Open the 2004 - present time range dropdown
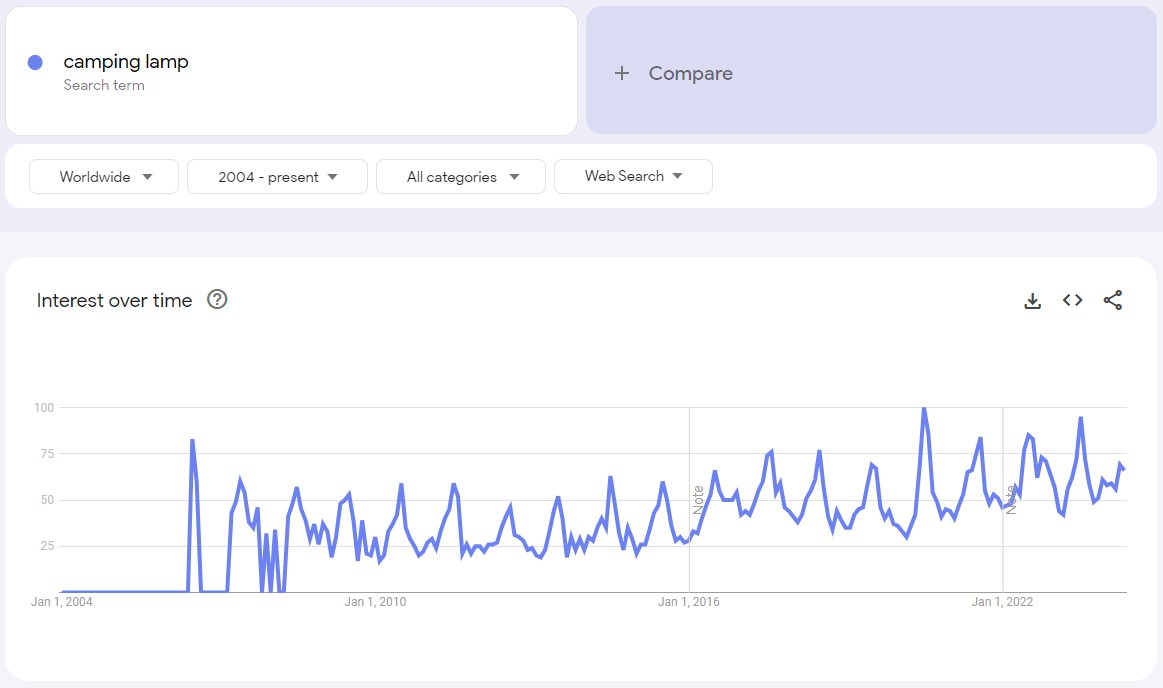Viewport: 1163px width, 688px height. (x=277, y=177)
